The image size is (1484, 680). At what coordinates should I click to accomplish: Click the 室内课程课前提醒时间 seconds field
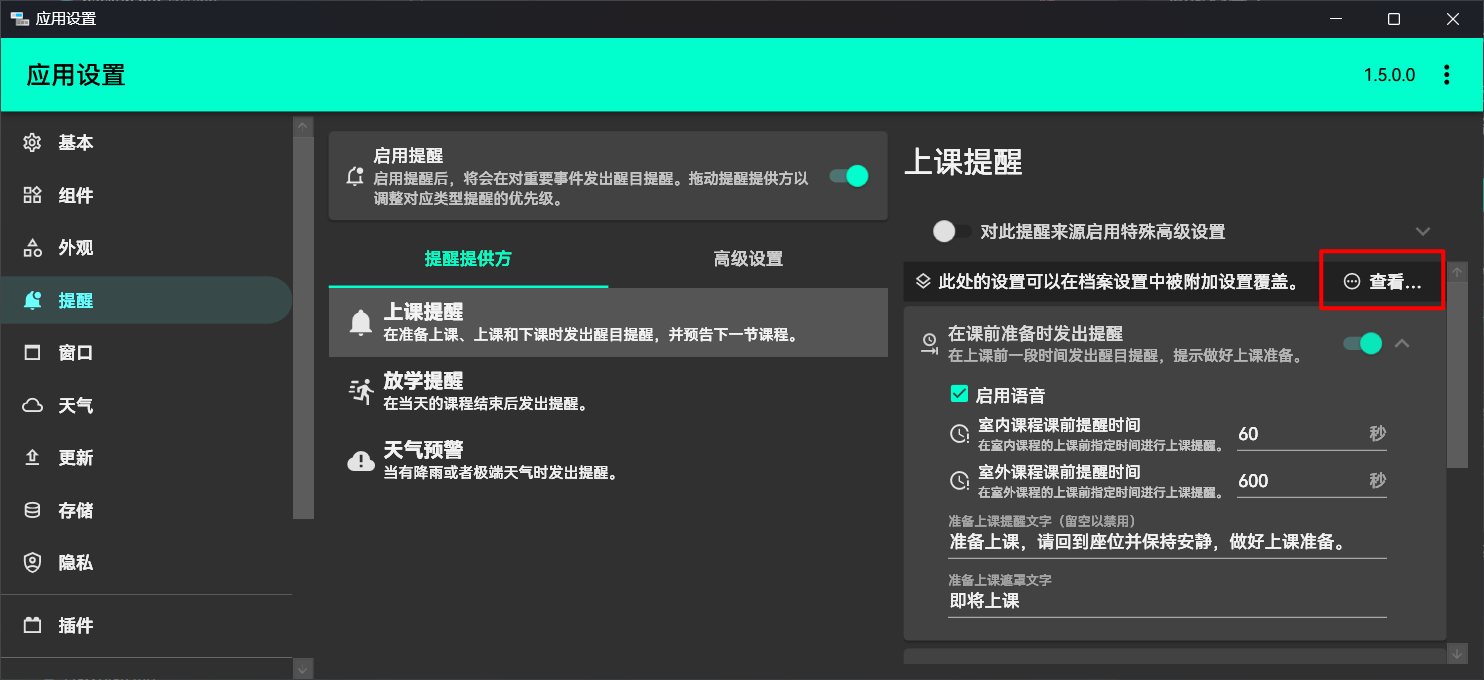click(x=1298, y=434)
